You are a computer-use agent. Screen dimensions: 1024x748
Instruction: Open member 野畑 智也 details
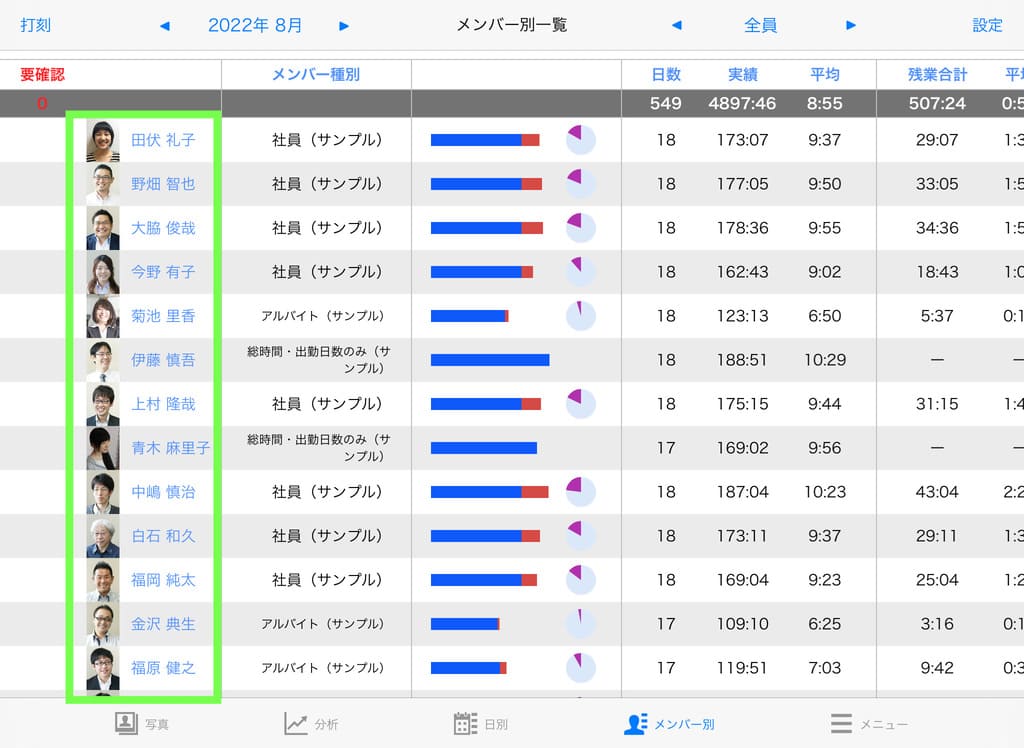[x=163, y=184]
